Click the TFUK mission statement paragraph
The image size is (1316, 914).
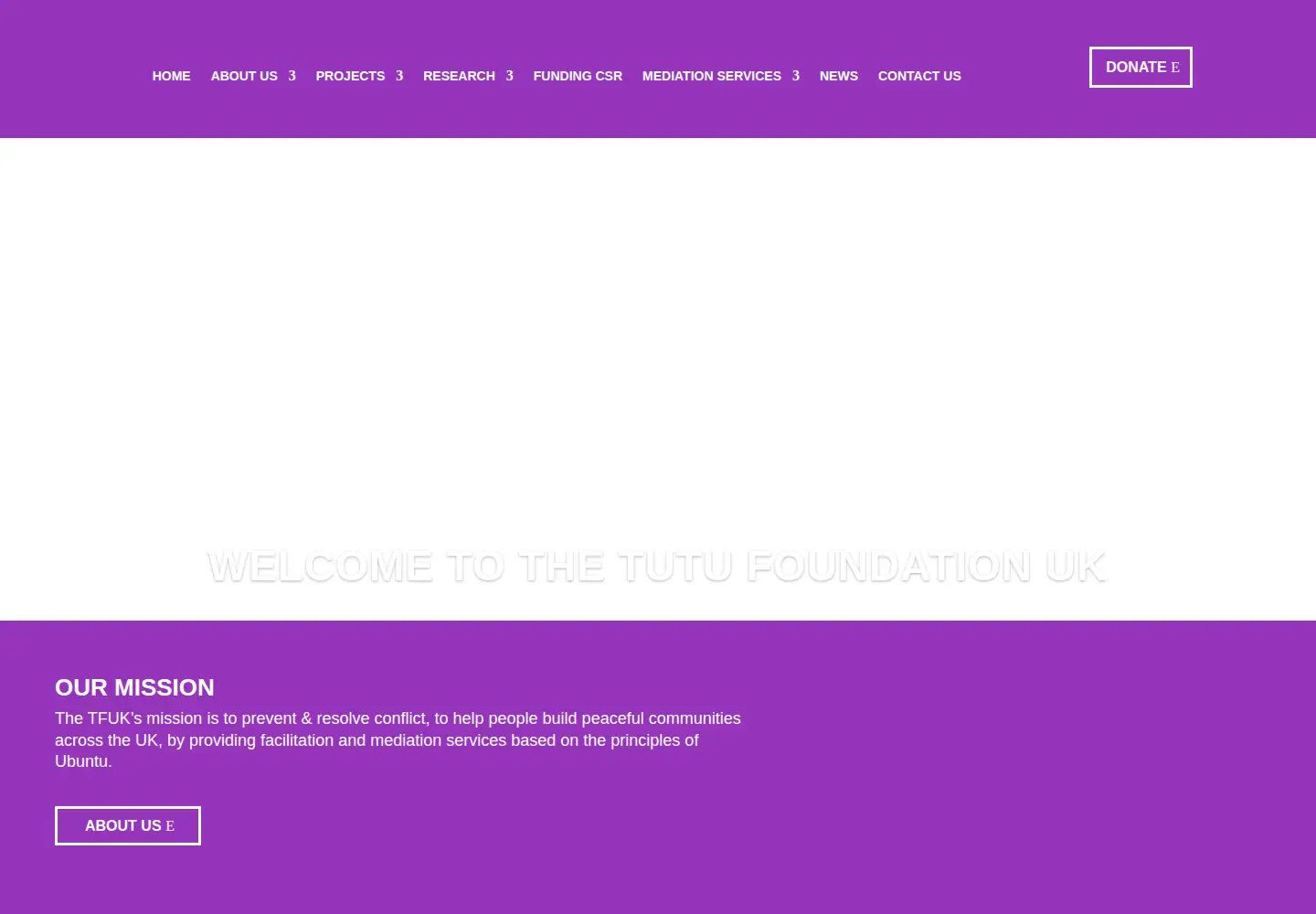(x=398, y=740)
